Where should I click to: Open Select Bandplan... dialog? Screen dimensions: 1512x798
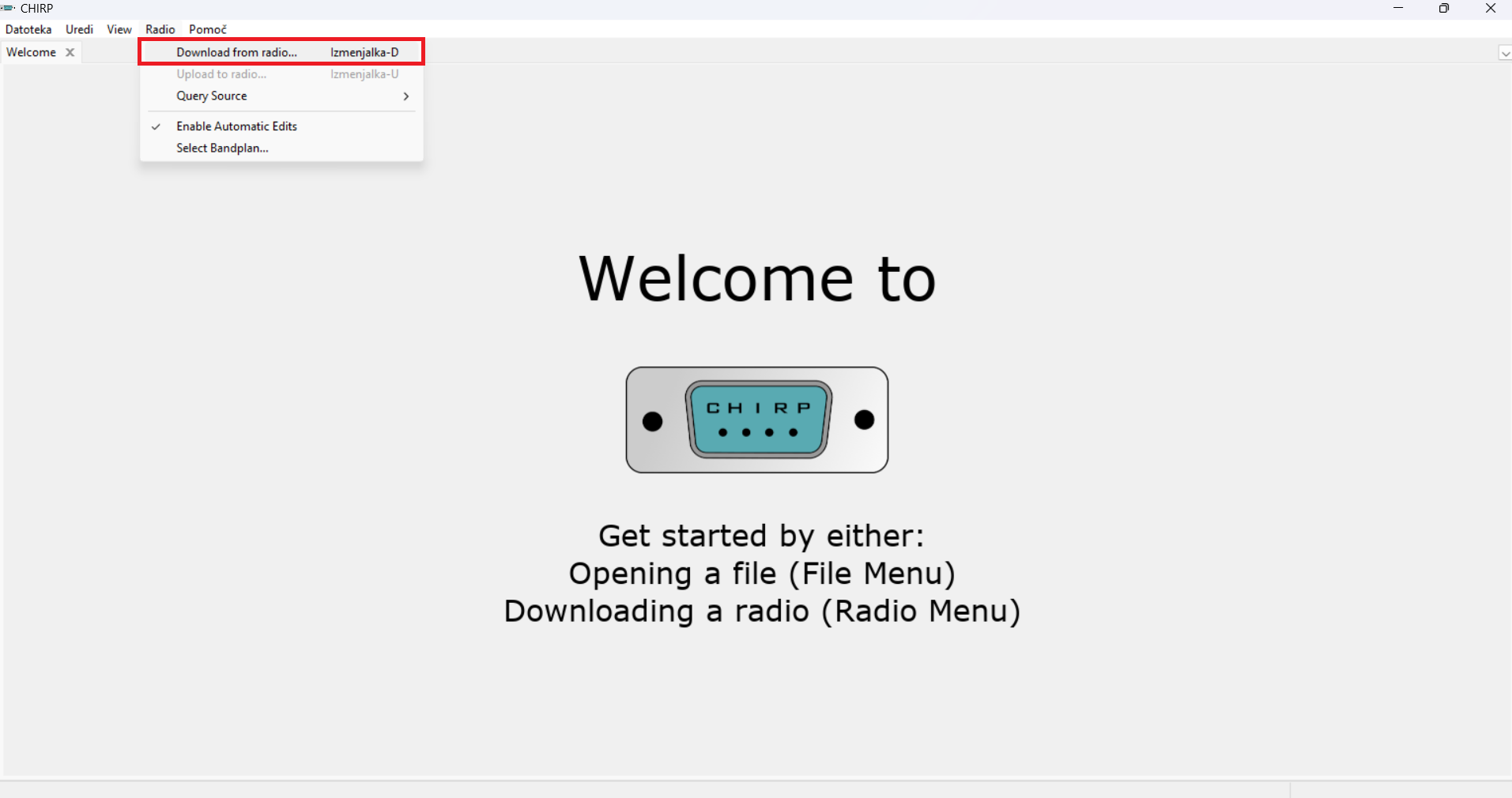(x=281, y=148)
